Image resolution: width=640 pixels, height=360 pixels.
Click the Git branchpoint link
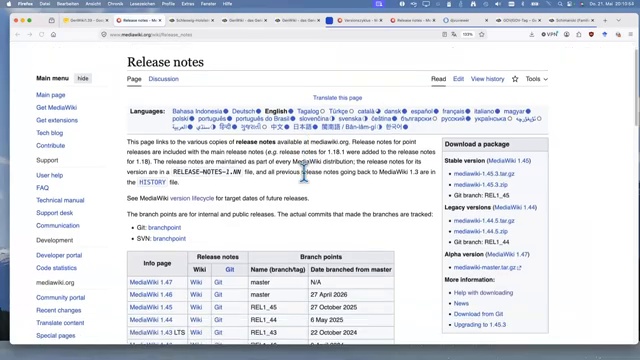click(x=164, y=228)
